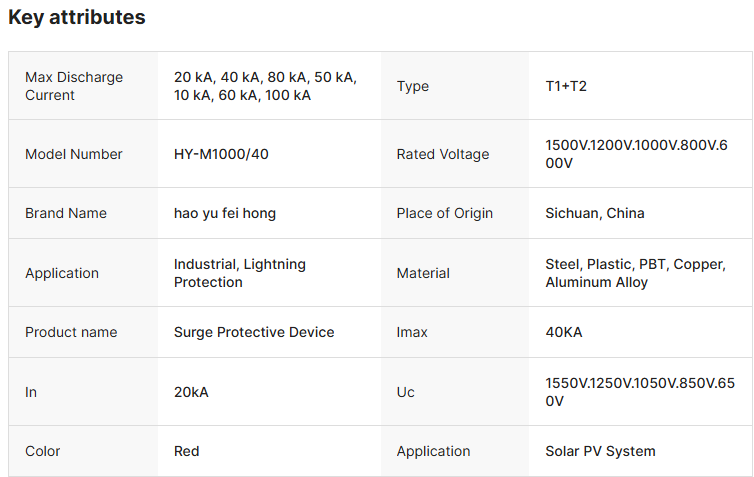Select the Rated Voltage label
The width and height of the screenshot is (754, 477).
tap(443, 154)
